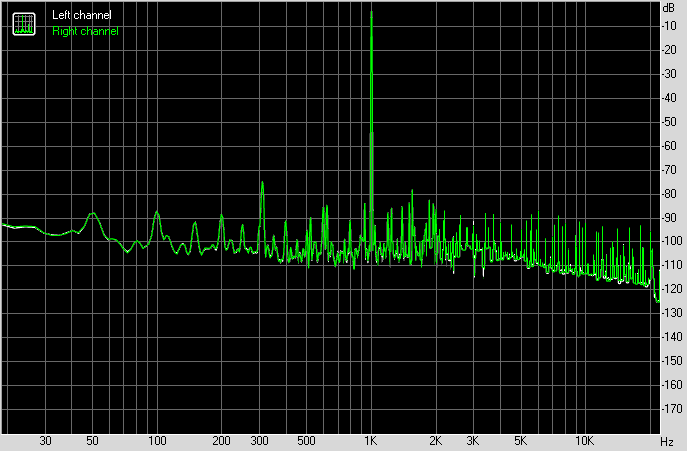Viewport: 687px width, 451px height.
Task: Click the 300 Hz spur peak near -75 dB
Action: pos(262,182)
